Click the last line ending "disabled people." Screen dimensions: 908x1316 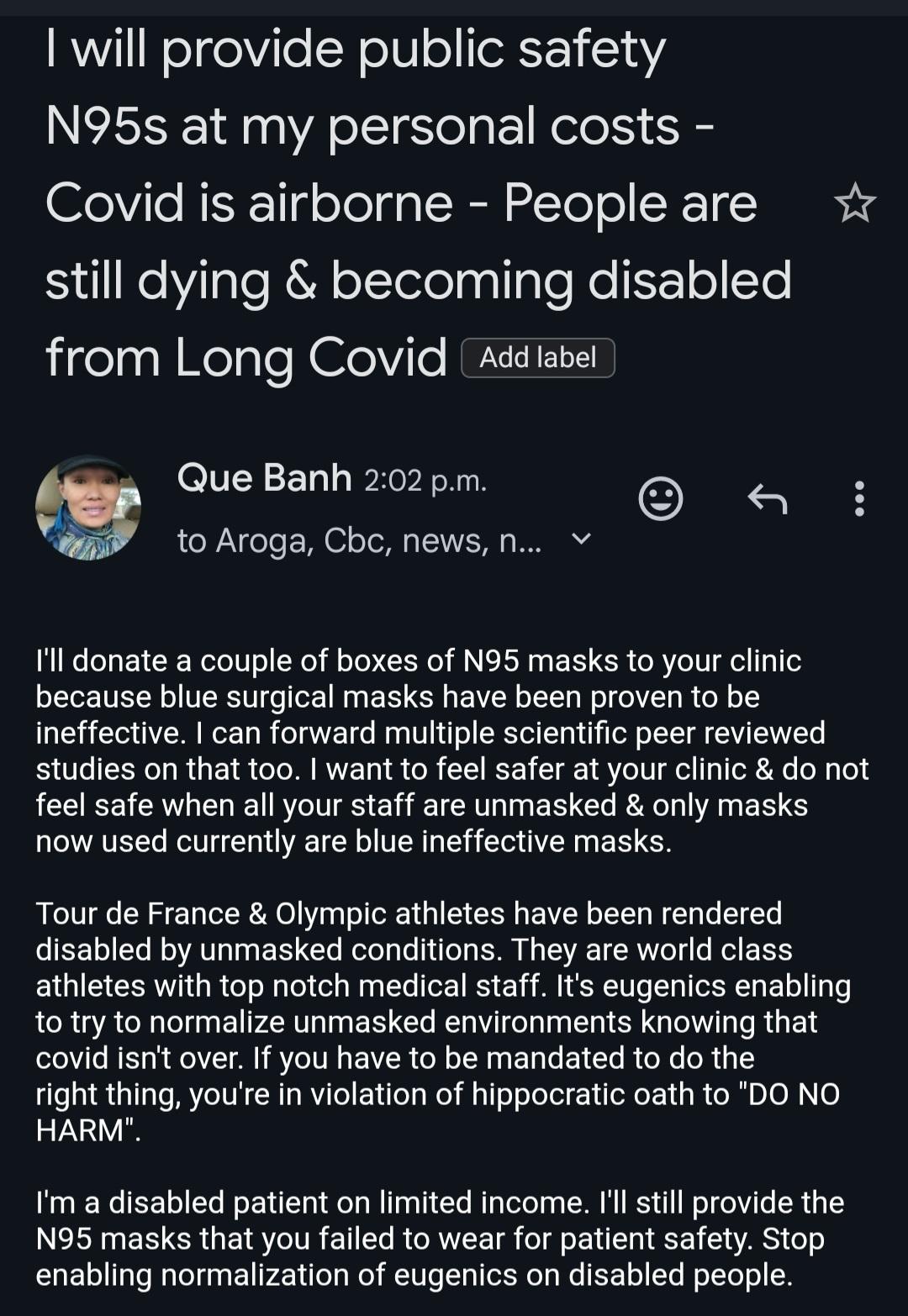[414, 1275]
